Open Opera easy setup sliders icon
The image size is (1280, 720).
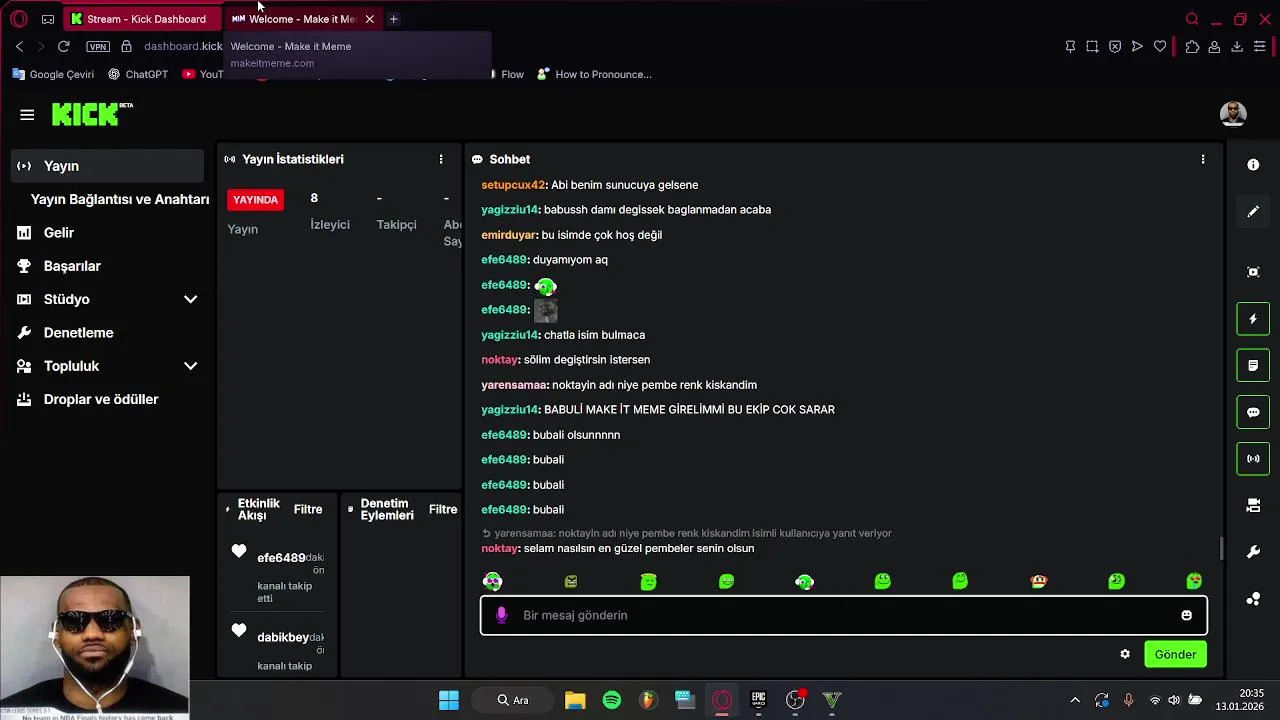pyautogui.click(x=1260, y=46)
